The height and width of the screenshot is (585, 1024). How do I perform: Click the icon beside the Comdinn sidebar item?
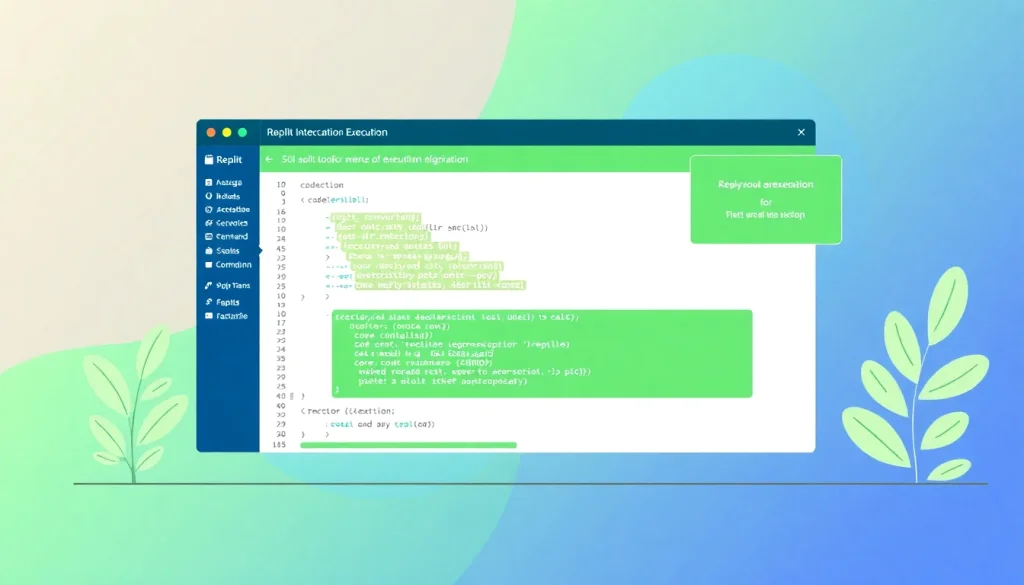click(209, 264)
